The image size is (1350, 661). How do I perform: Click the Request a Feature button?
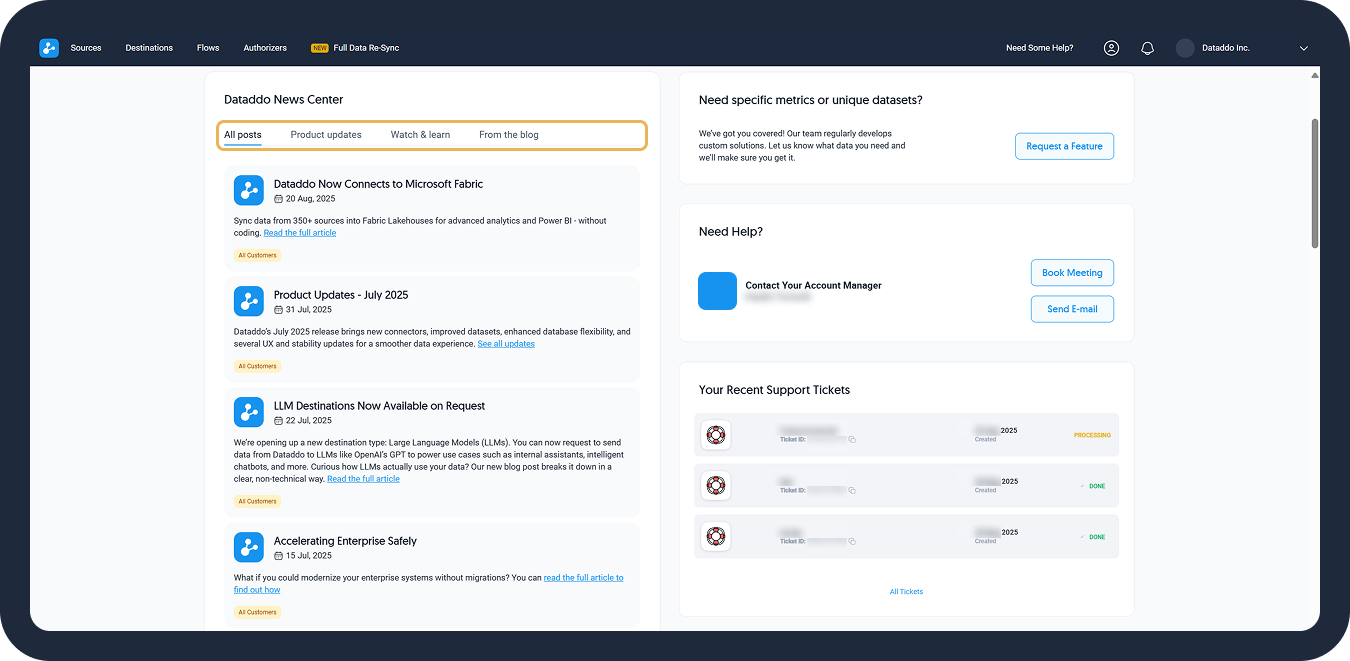[1064, 146]
